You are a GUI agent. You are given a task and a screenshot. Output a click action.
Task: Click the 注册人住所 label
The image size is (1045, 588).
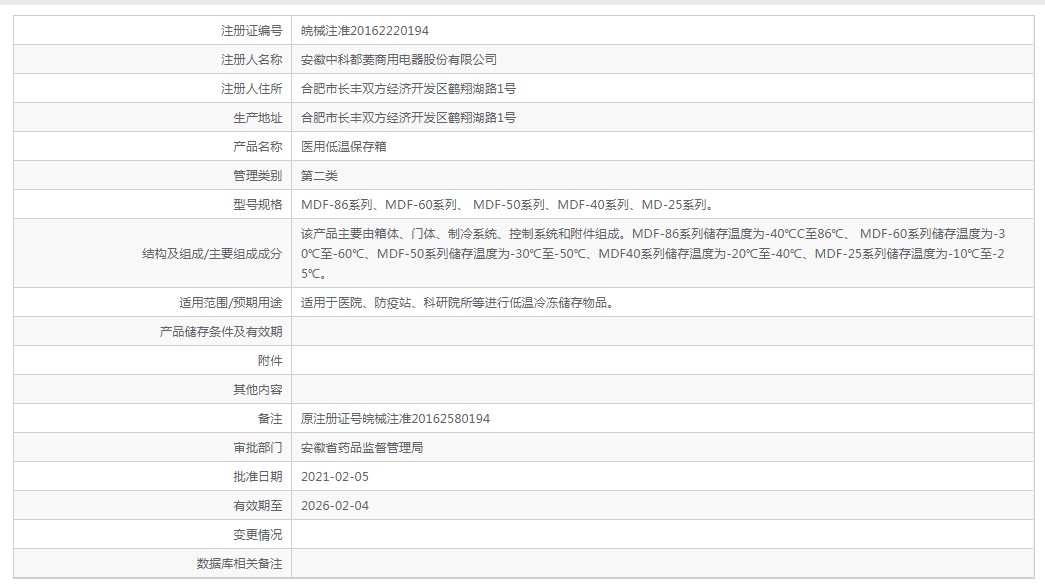coord(251,89)
